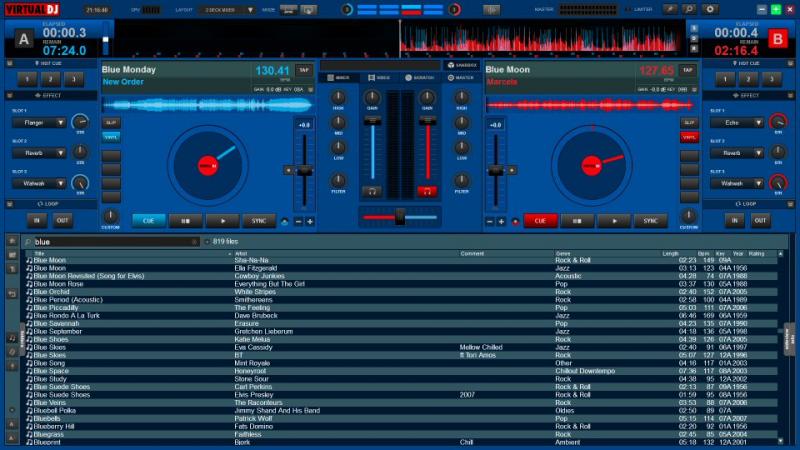The width and height of the screenshot is (800, 450).
Task: Select 'Blue Rondo A La Turk' track row
Action: coord(402,315)
